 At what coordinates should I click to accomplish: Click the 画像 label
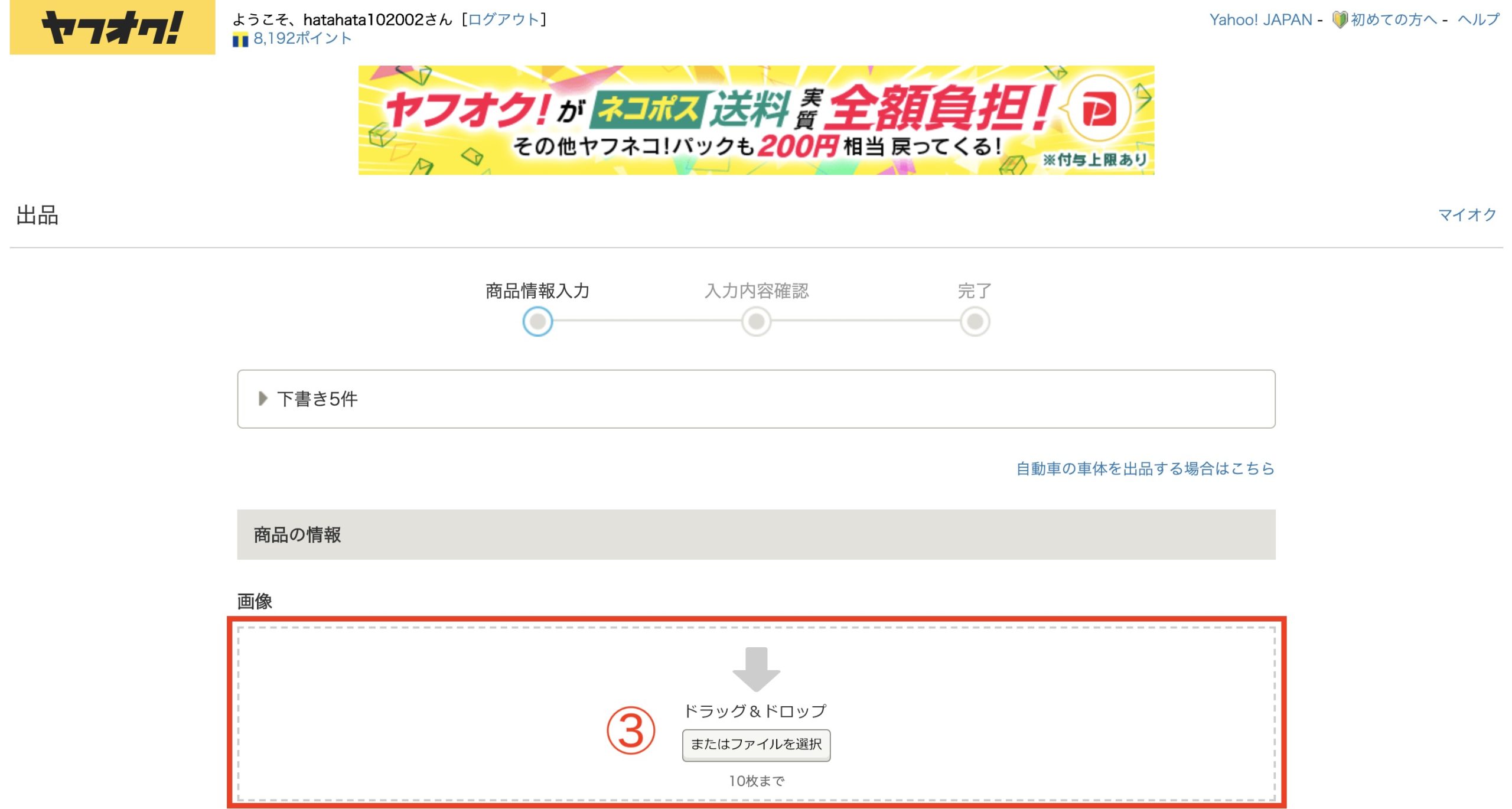click(255, 601)
